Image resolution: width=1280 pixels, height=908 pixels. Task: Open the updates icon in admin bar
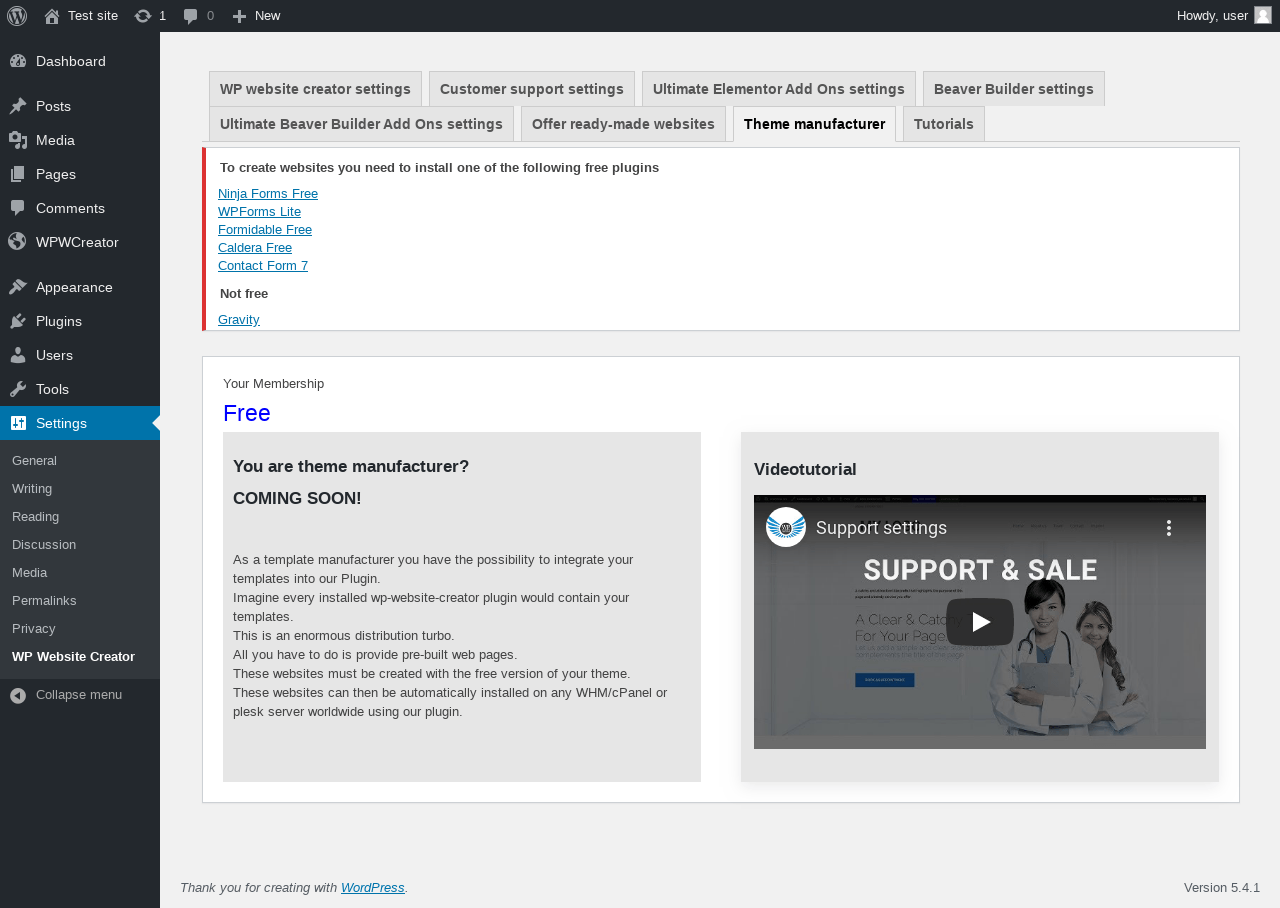point(143,16)
